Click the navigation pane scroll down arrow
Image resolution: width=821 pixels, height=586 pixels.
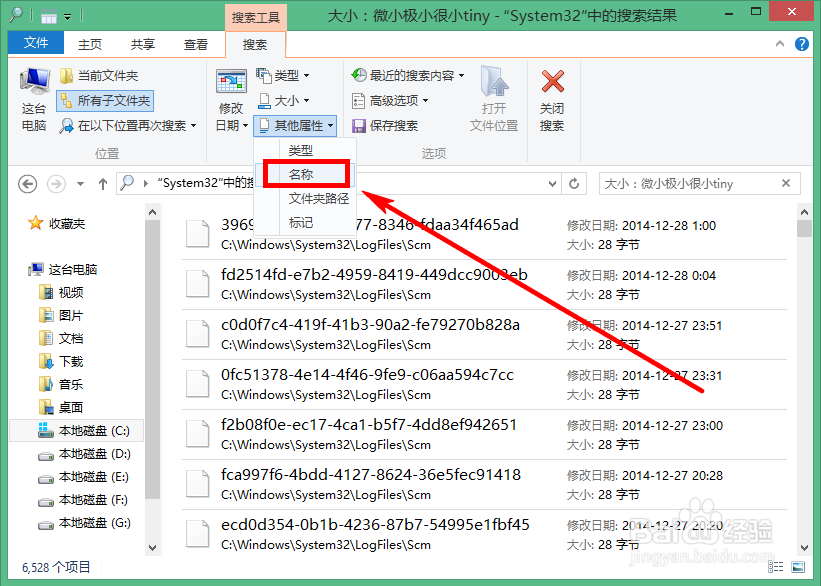point(152,548)
